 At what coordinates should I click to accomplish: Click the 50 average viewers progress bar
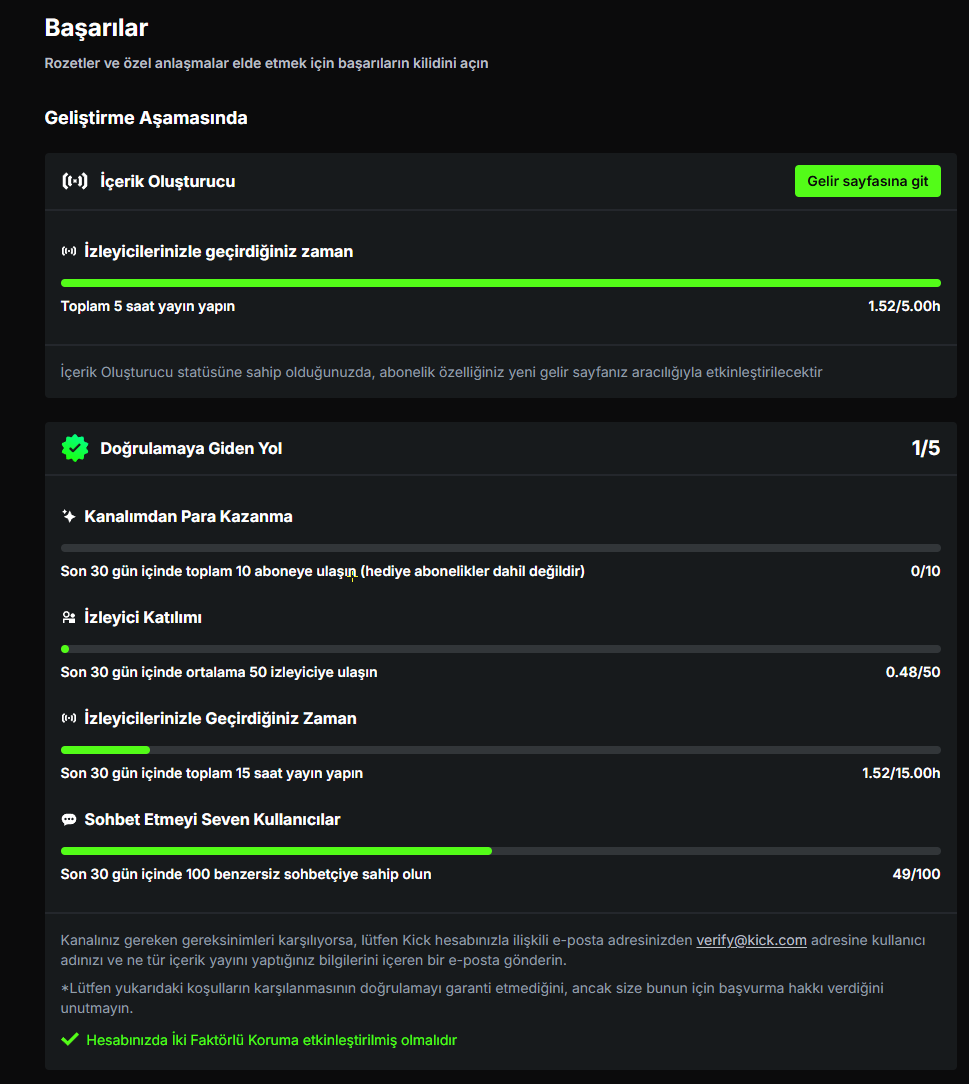click(x=500, y=649)
